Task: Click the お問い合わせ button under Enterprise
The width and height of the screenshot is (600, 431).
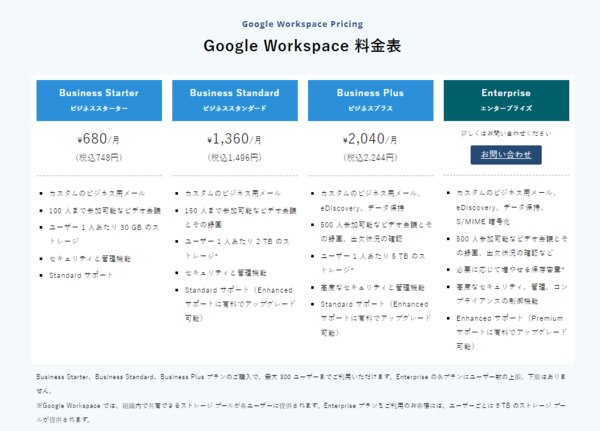Action: coord(506,155)
